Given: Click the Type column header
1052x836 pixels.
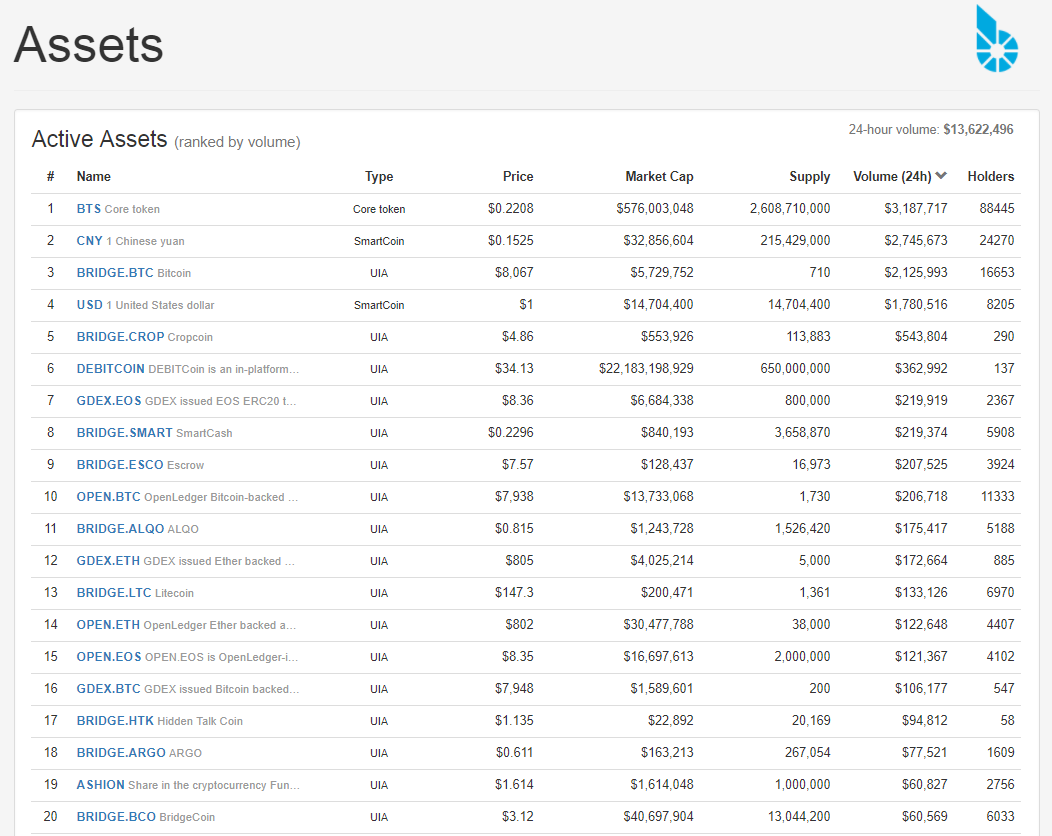Looking at the screenshot, I should click(x=379, y=176).
